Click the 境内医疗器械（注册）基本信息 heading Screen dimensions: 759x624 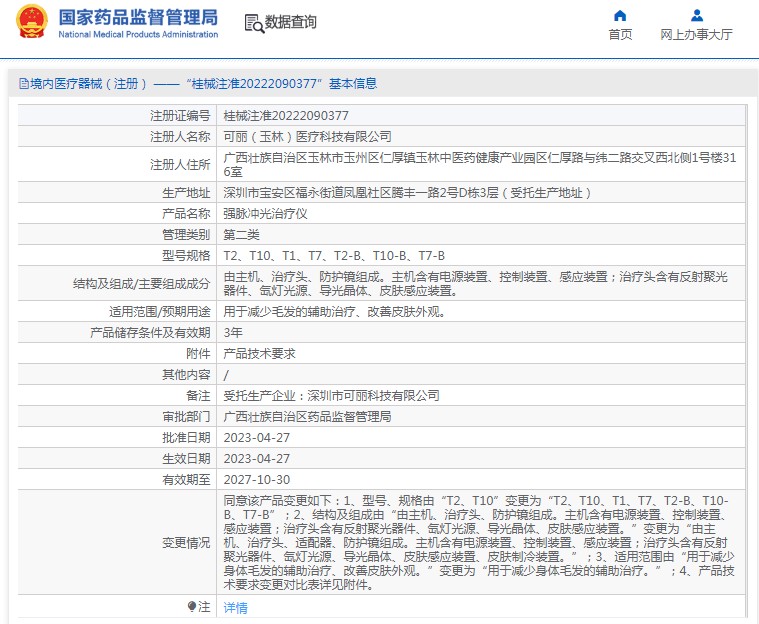click(203, 84)
